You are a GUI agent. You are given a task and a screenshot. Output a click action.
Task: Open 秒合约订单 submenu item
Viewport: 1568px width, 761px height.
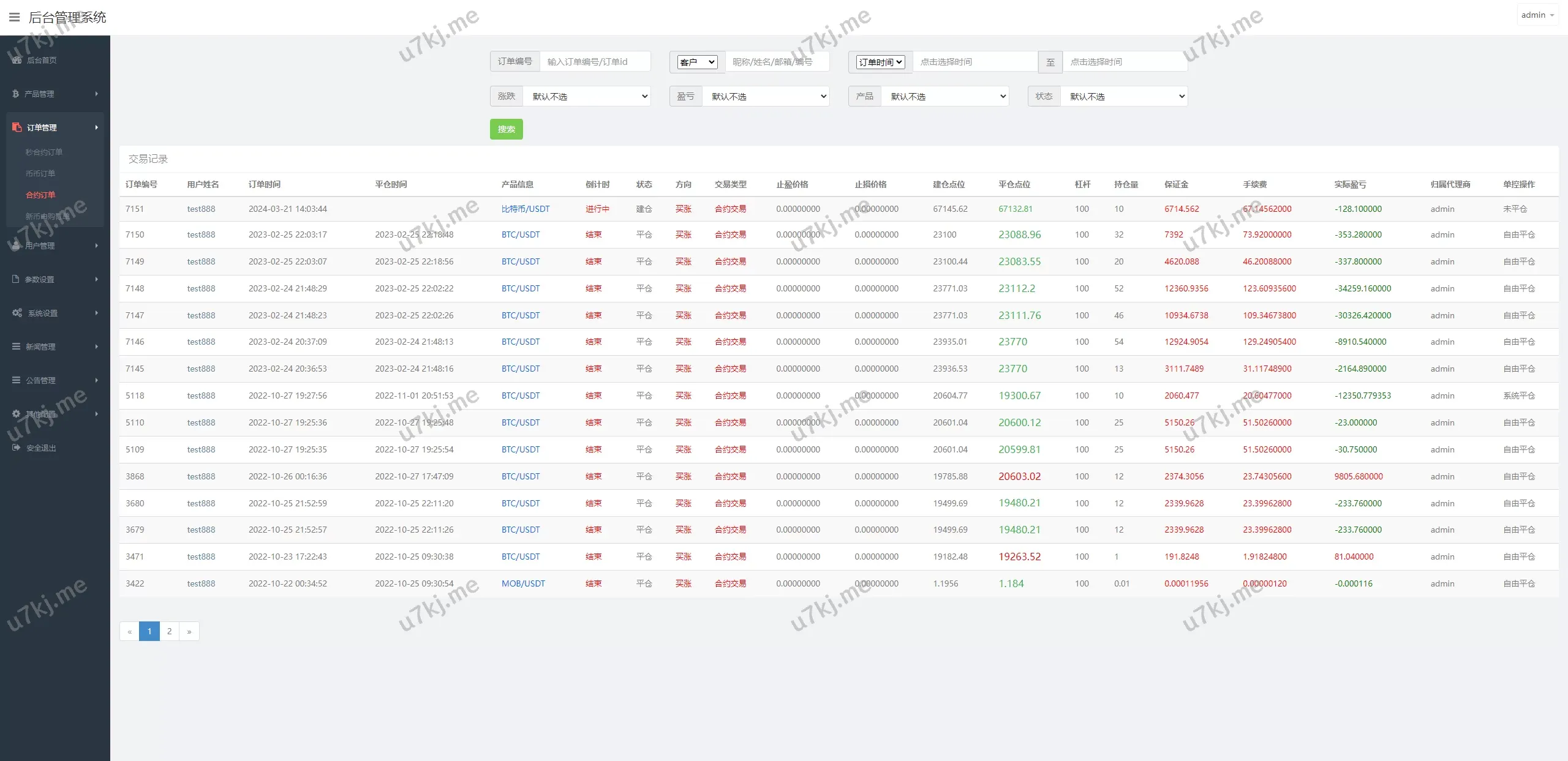[44, 152]
